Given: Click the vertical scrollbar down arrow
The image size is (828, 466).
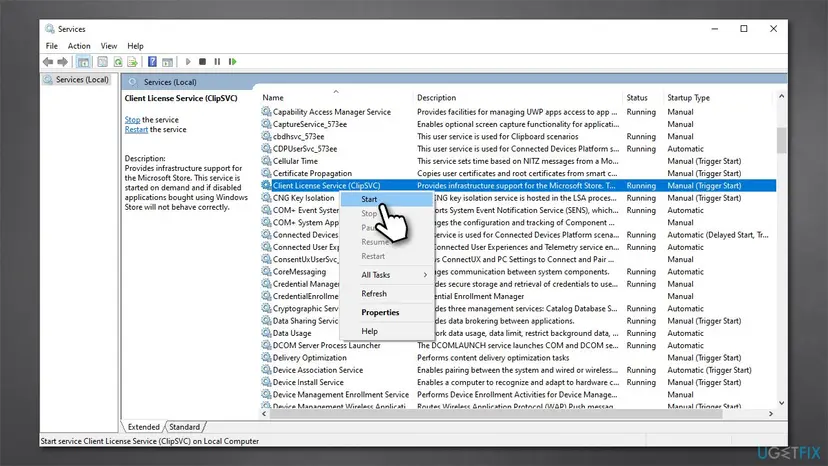Looking at the screenshot, I should (x=782, y=403).
